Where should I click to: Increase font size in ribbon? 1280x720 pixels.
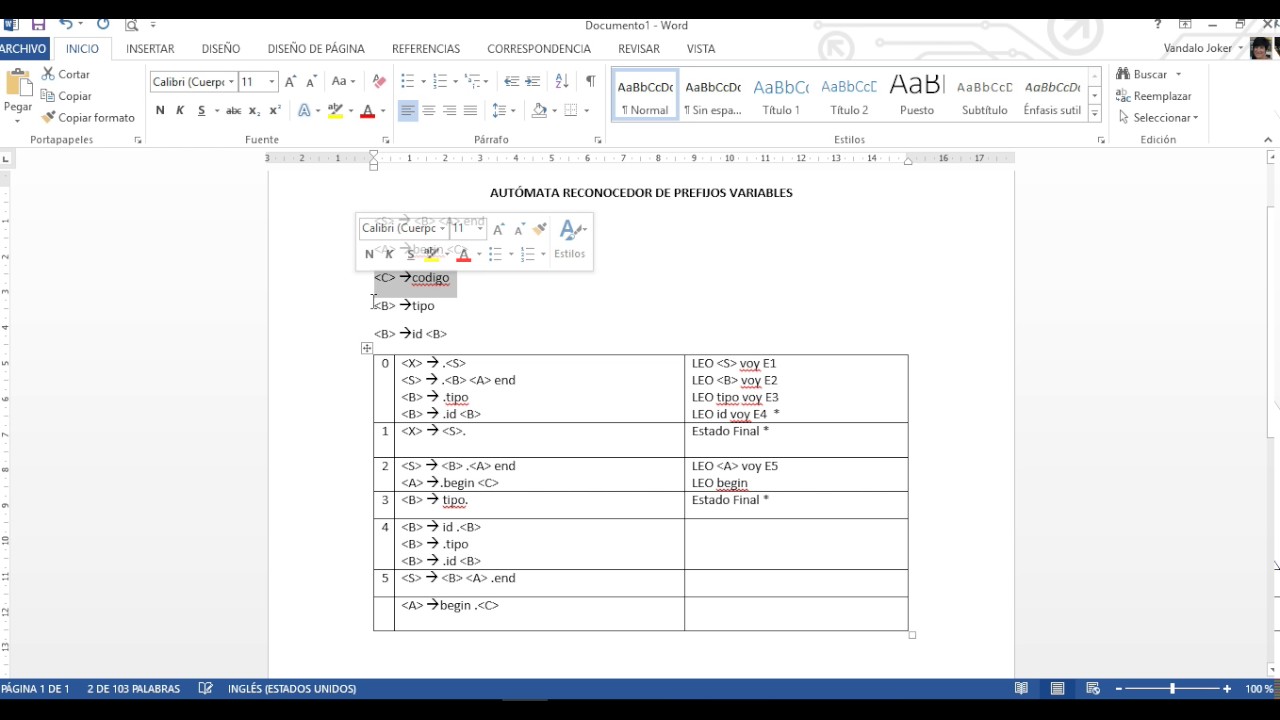290,81
